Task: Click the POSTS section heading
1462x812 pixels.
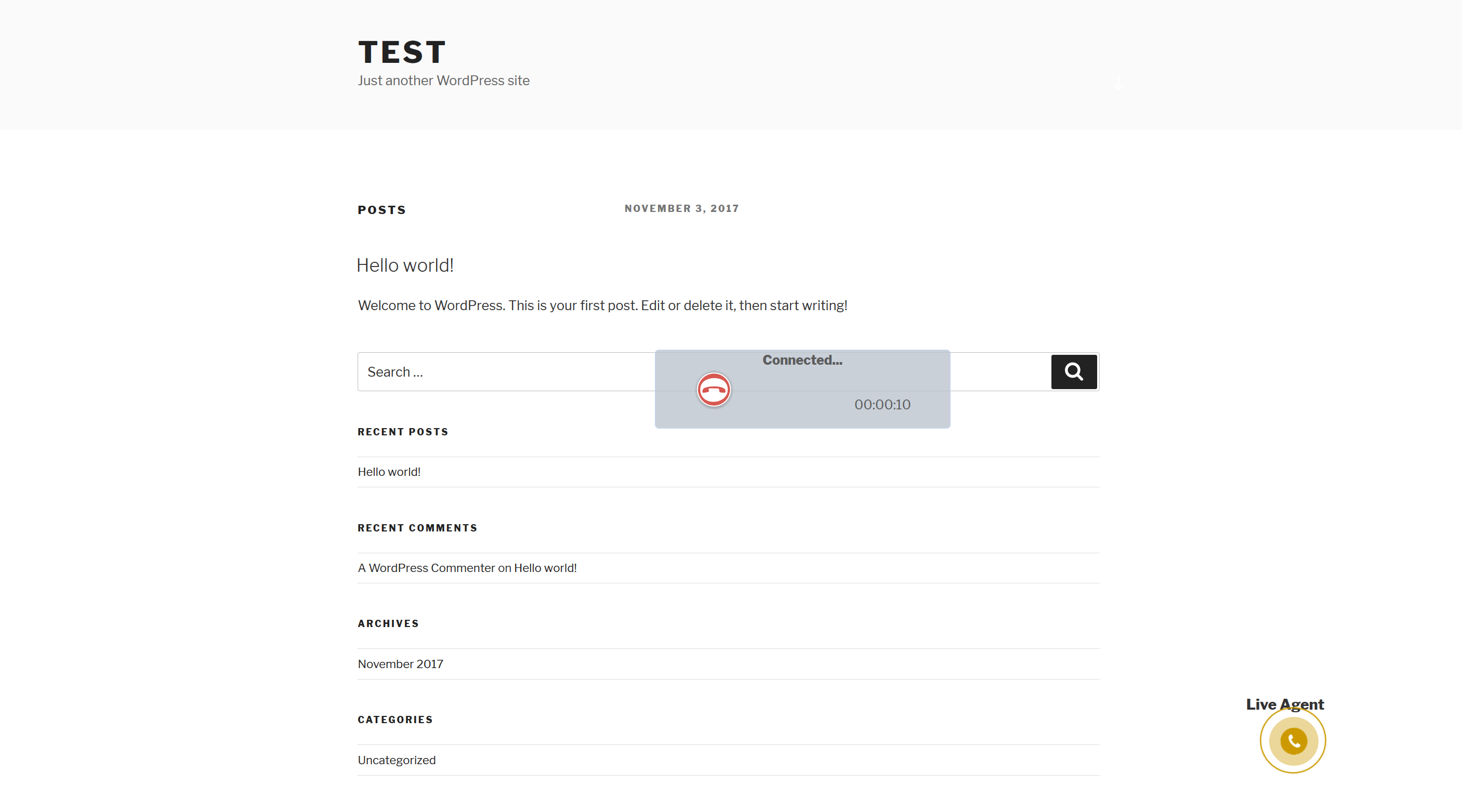Action: (381, 210)
